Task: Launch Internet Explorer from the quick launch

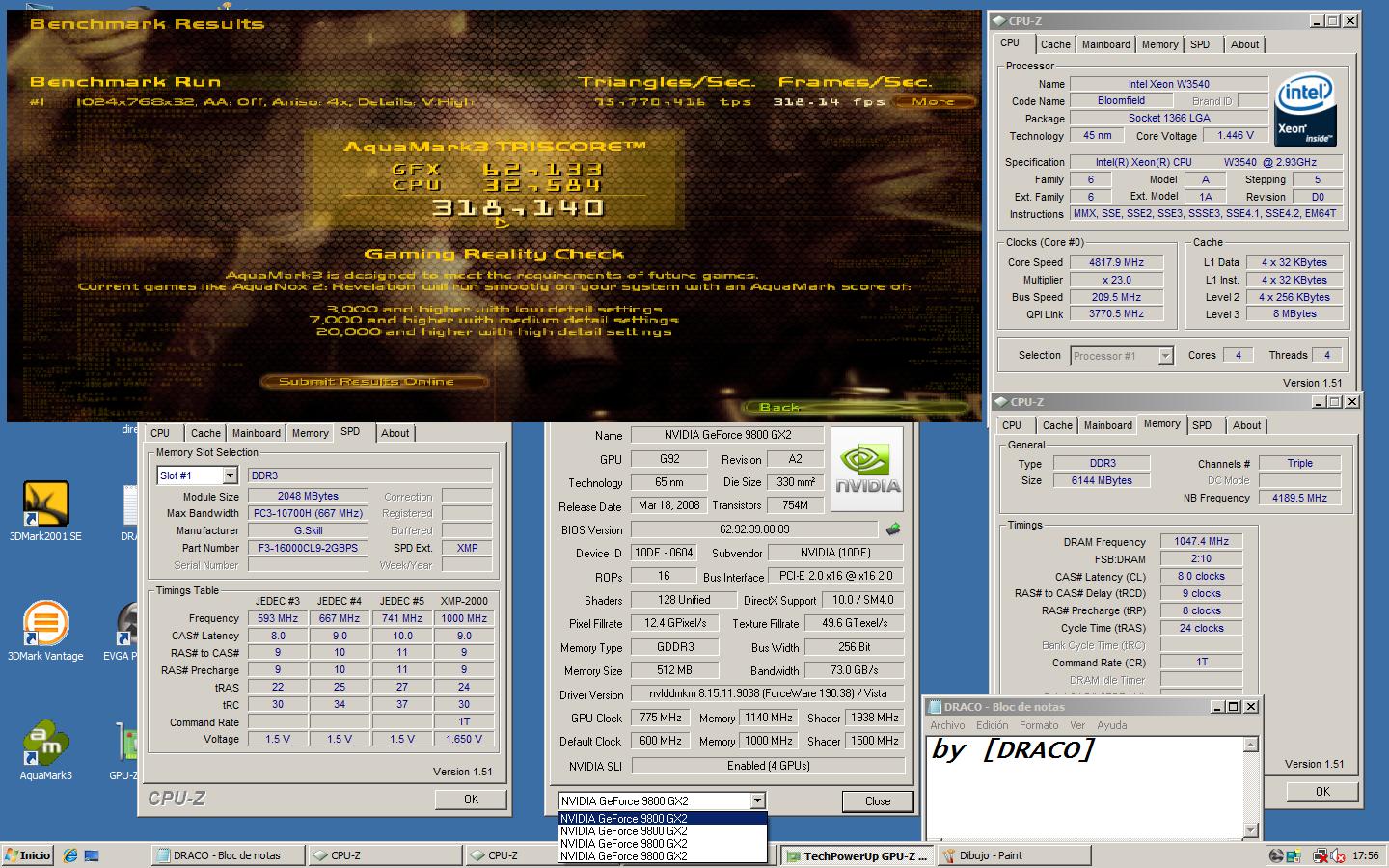Action: pos(69,854)
